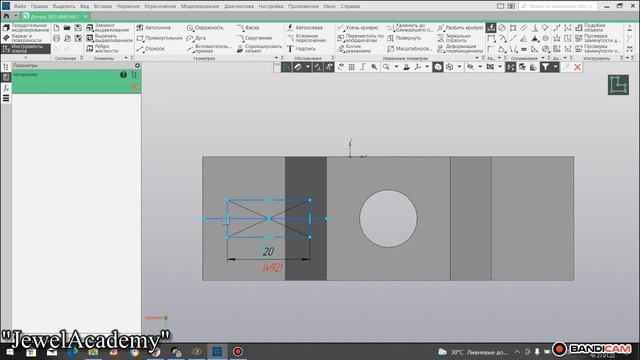Toggle Твердотельное моделирование toolset
This screenshot has height=360, width=640.
click(x=25, y=27)
